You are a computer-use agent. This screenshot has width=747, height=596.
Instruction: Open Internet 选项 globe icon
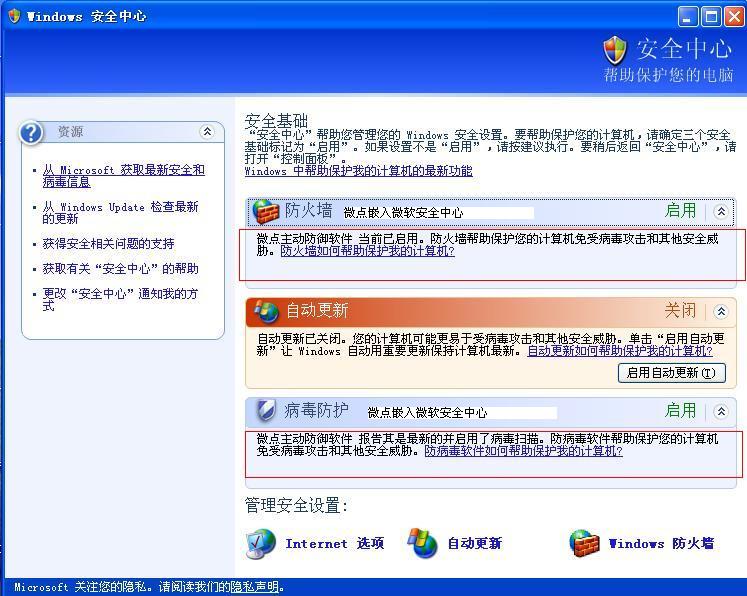coord(261,543)
